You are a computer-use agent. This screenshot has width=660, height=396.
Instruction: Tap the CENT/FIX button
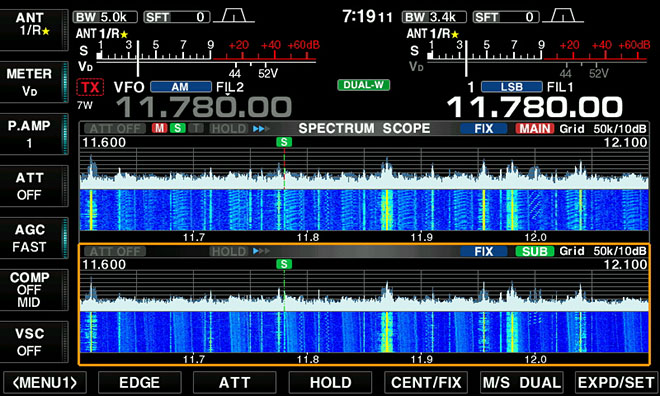tap(426, 383)
